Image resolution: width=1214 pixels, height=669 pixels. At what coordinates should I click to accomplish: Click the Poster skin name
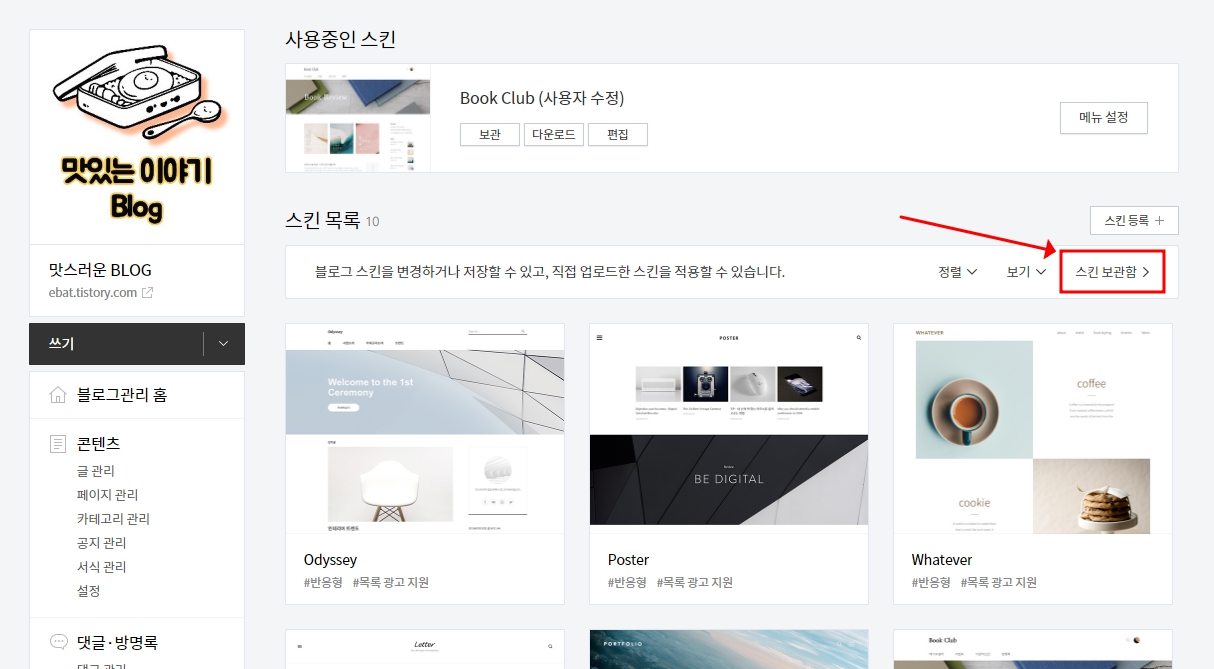pos(628,560)
